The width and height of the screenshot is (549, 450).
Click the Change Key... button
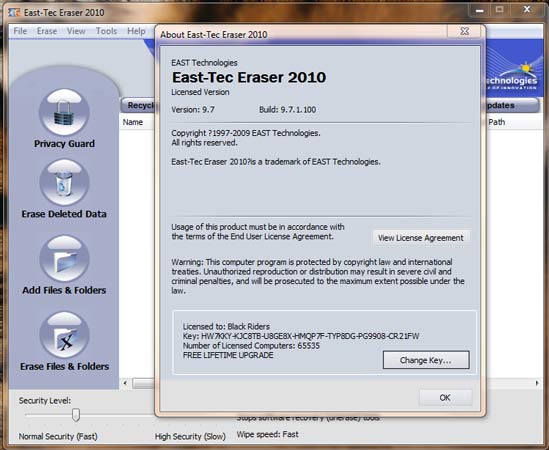click(426, 360)
